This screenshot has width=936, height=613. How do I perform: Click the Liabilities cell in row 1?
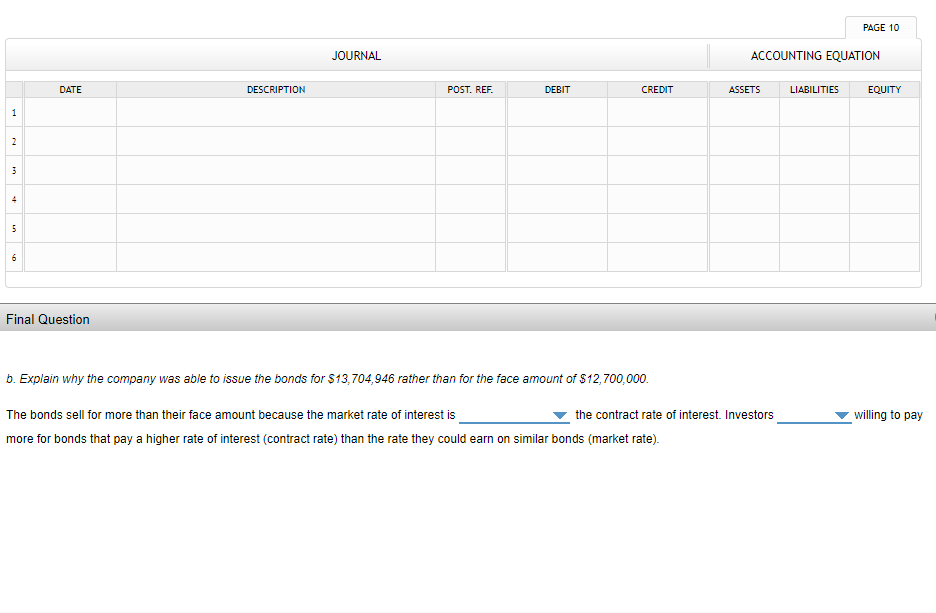pyautogui.click(x=814, y=112)
